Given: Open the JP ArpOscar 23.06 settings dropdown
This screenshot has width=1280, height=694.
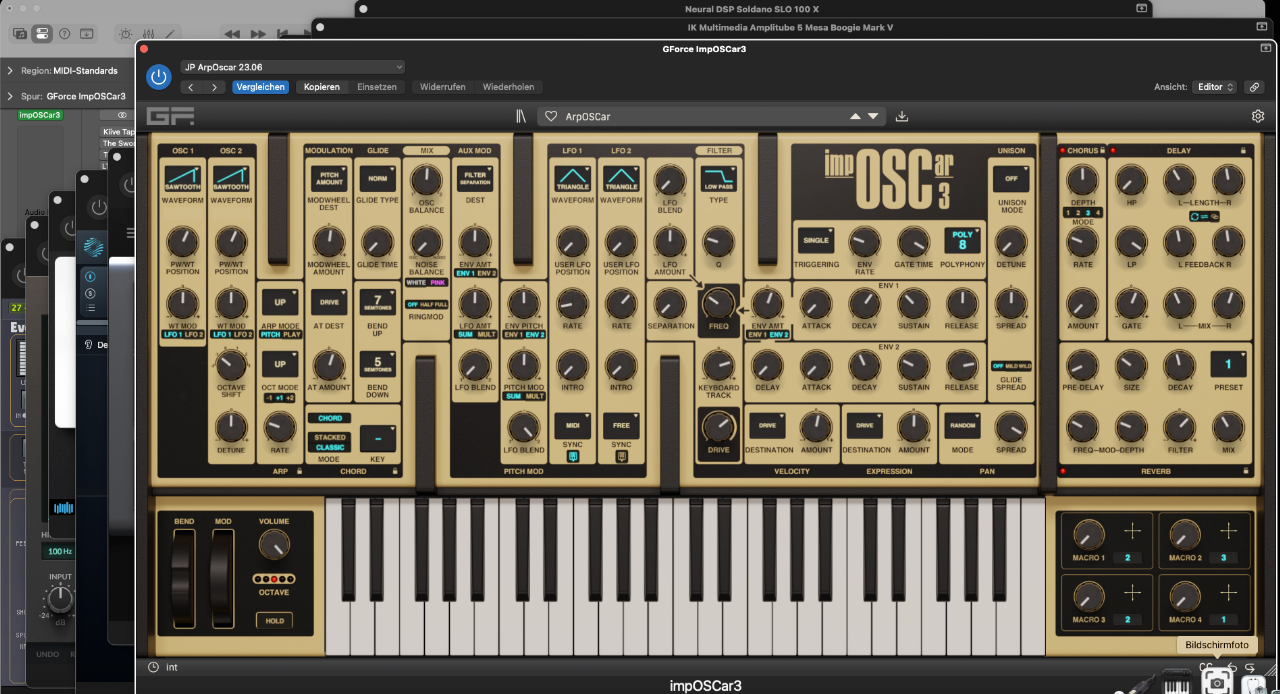Looking at the screenshot, I should coord(293,67).
